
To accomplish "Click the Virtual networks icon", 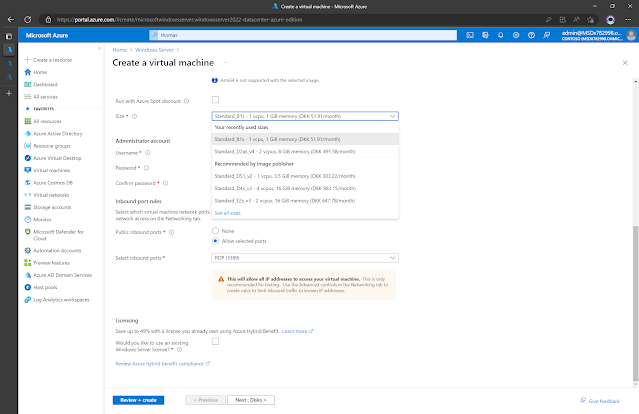I will point(28,195).
